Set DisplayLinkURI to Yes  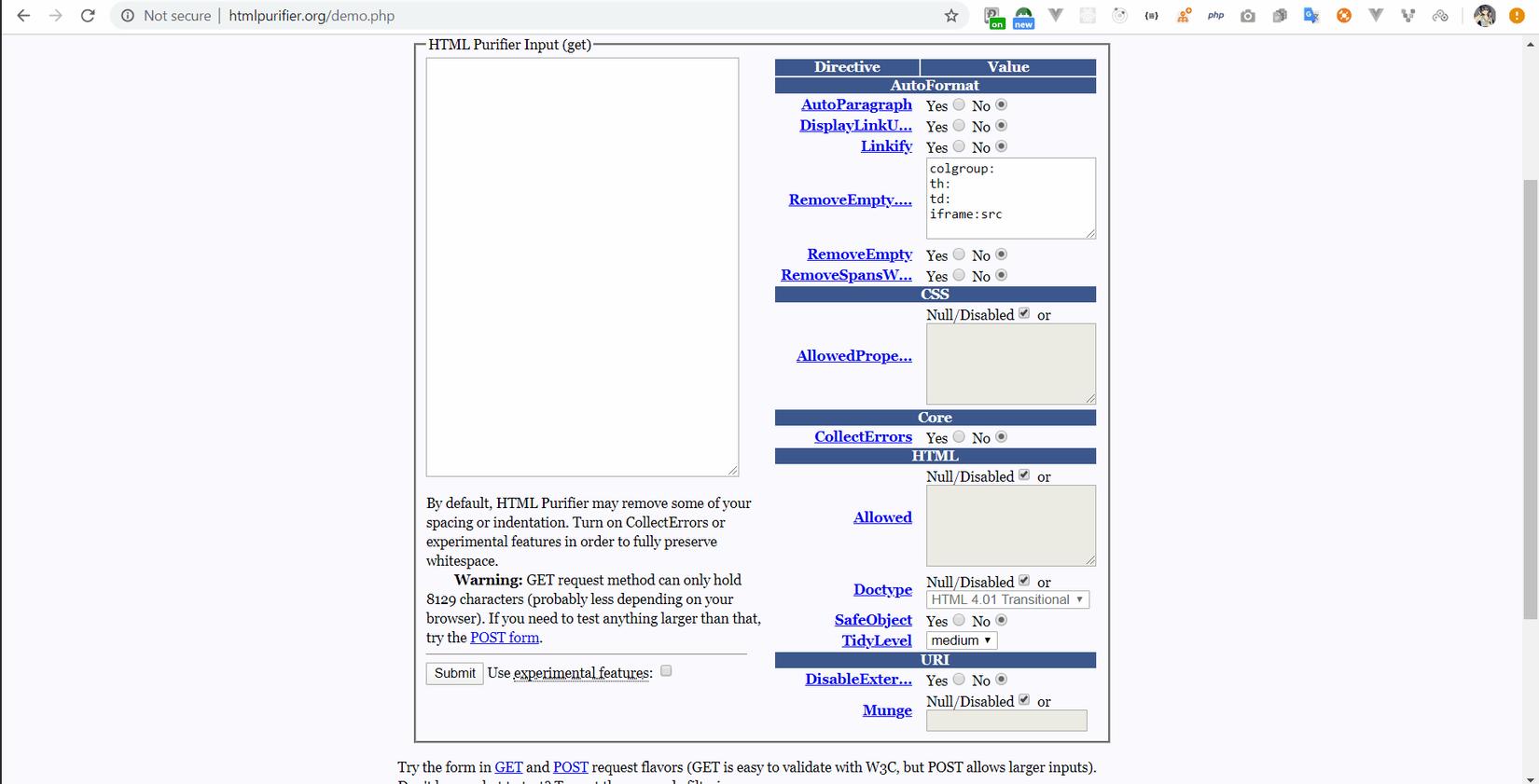(959, 126)
